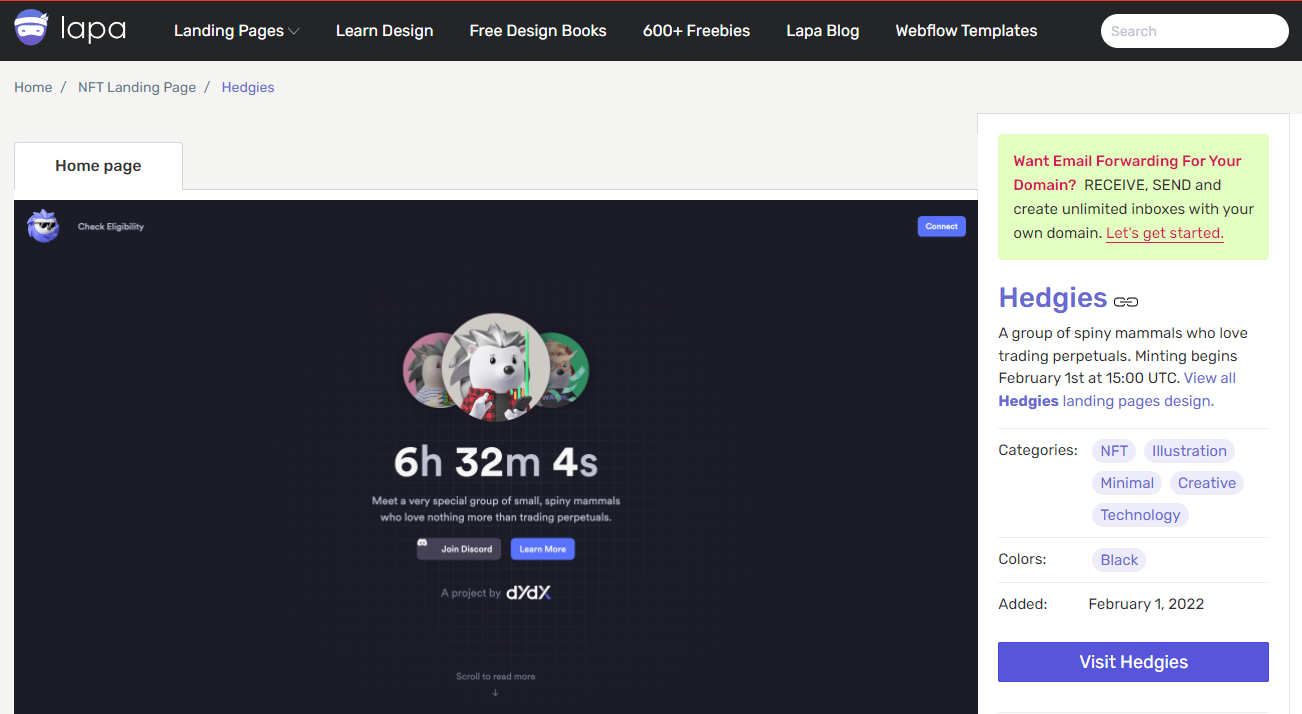Screen dimensions: 1302x714
Task: Open NFT Landing Page breadcrumb
Action: click(137, 87)
